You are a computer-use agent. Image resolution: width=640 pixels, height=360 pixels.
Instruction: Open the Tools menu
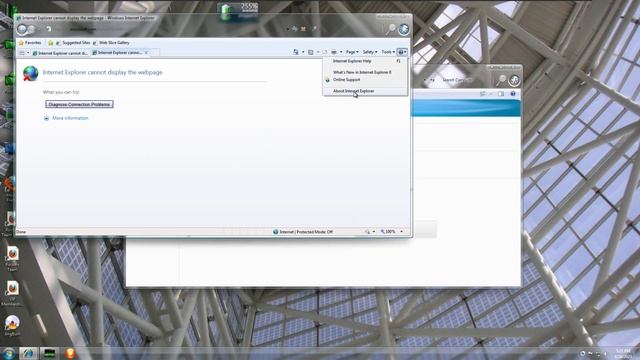(388, 52)
